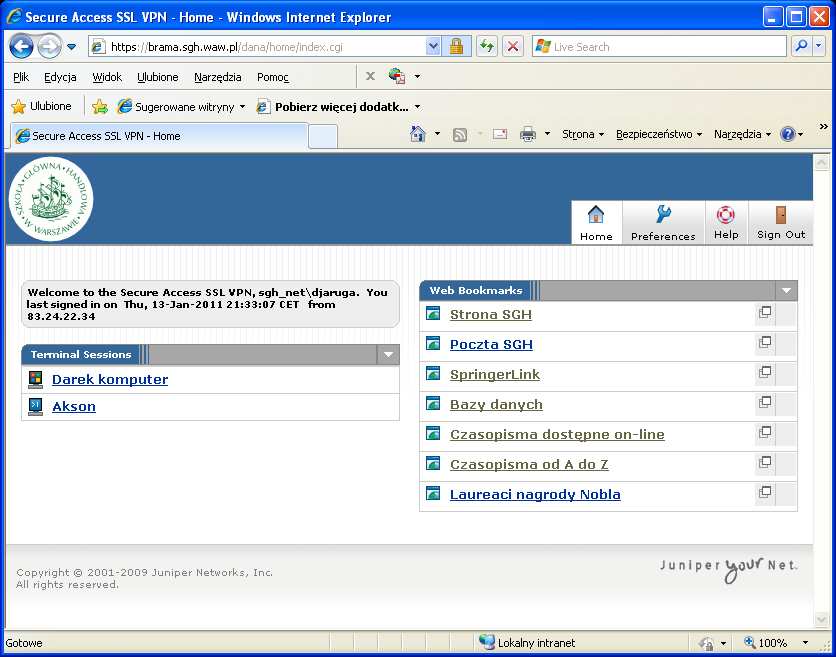Click the address bar URL field
The width and height of the screenshot is (836, 657).
(x=258, y=47)
